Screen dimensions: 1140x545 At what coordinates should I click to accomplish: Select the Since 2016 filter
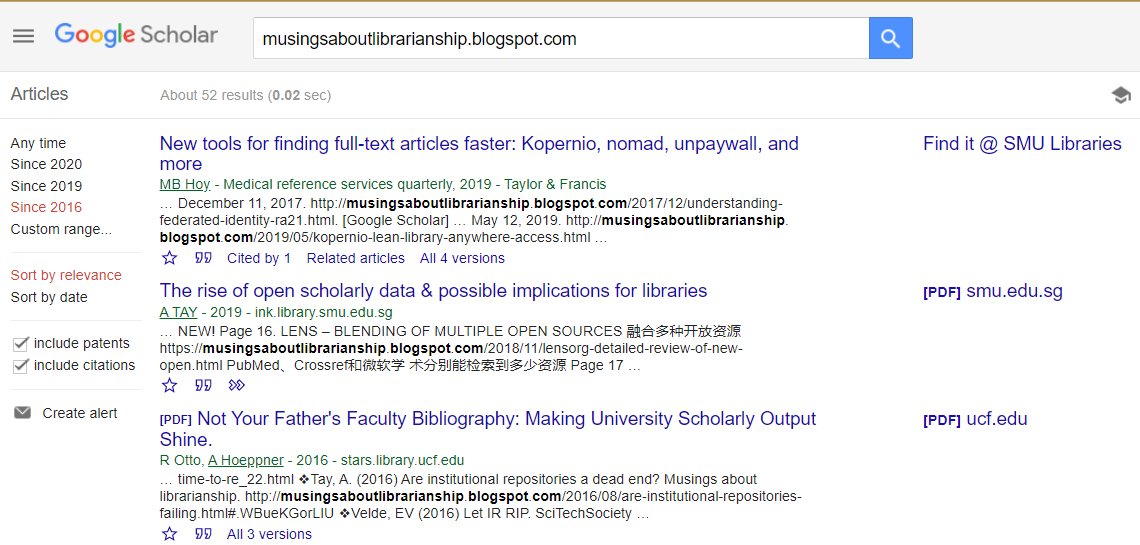click(x=47, y=207)
